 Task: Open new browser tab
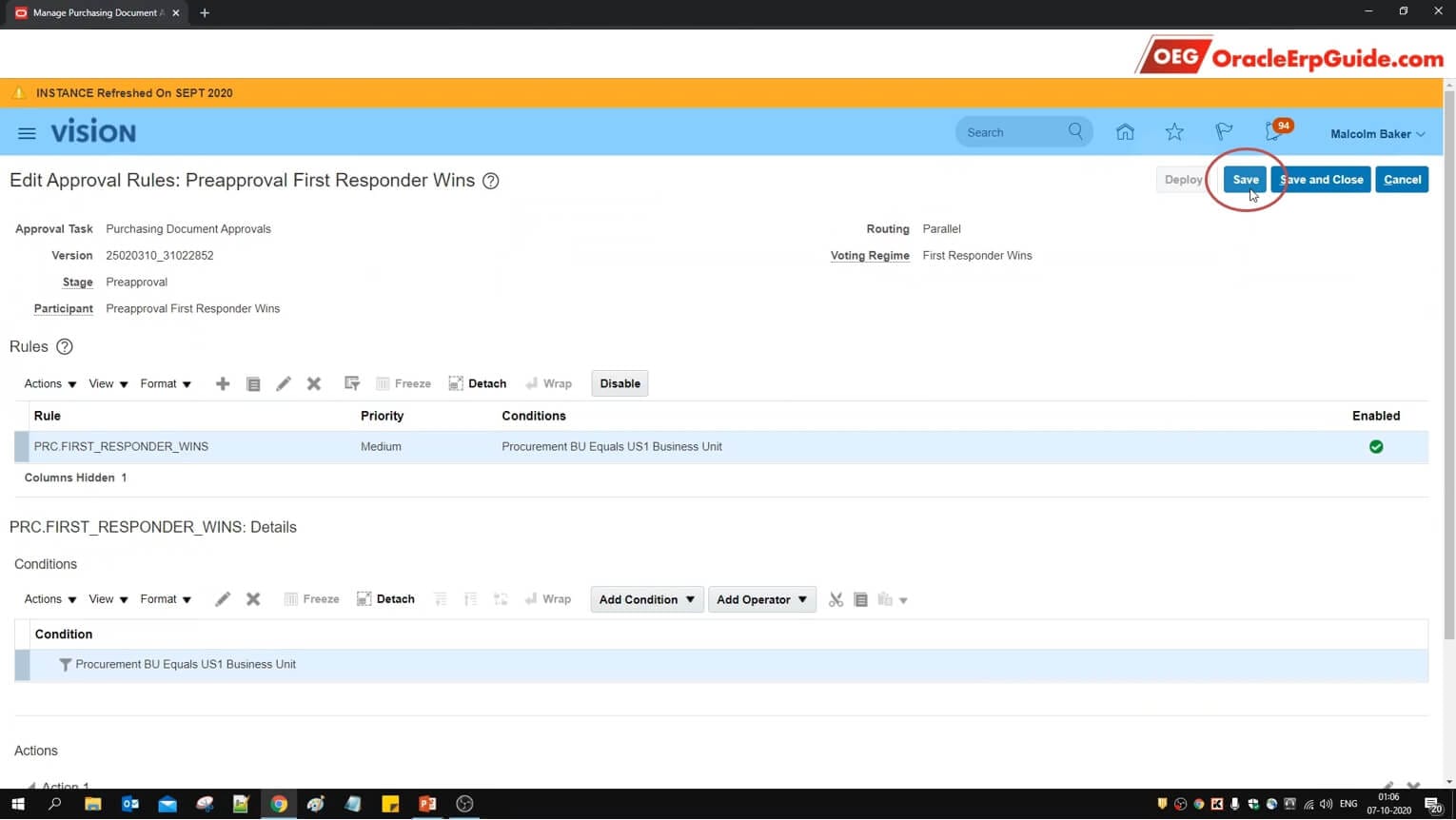pyautogui.click(x=205, y=12)
